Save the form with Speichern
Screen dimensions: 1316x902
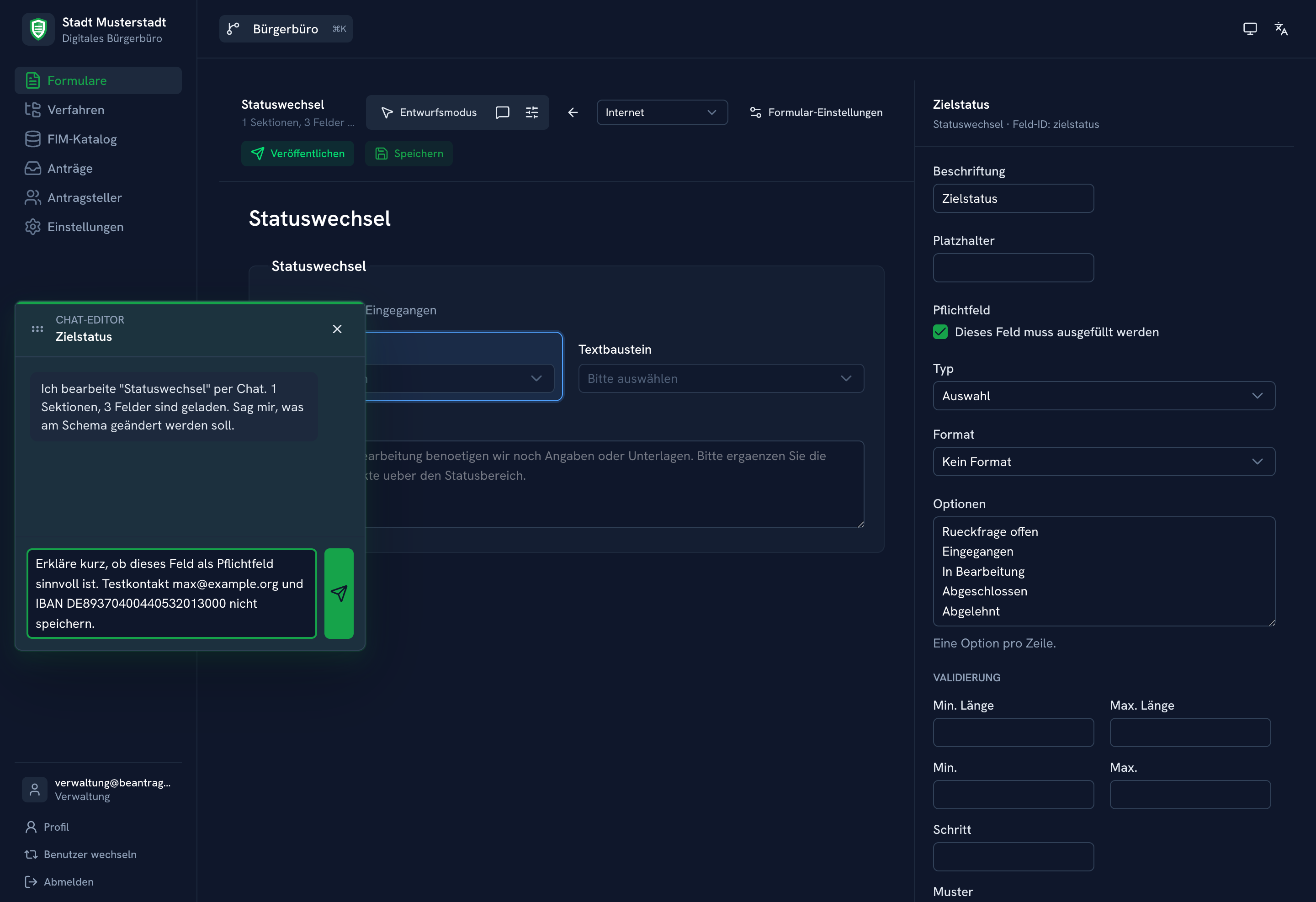click(409, 154)
